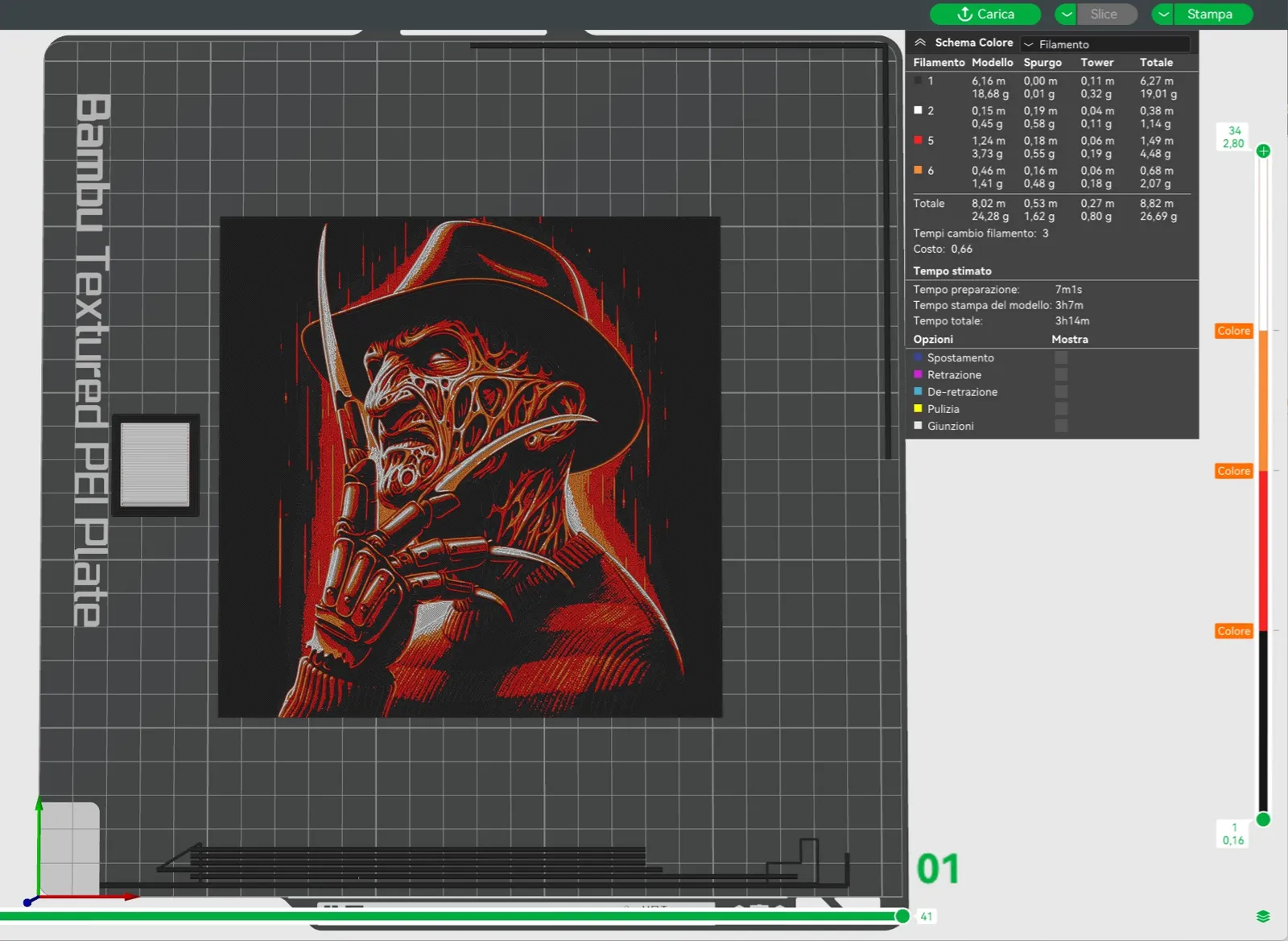The width and height of the screenshot is (1288, 941).
Task: Click the Tempi cambio filamento: 3 text
Action: 980,233
